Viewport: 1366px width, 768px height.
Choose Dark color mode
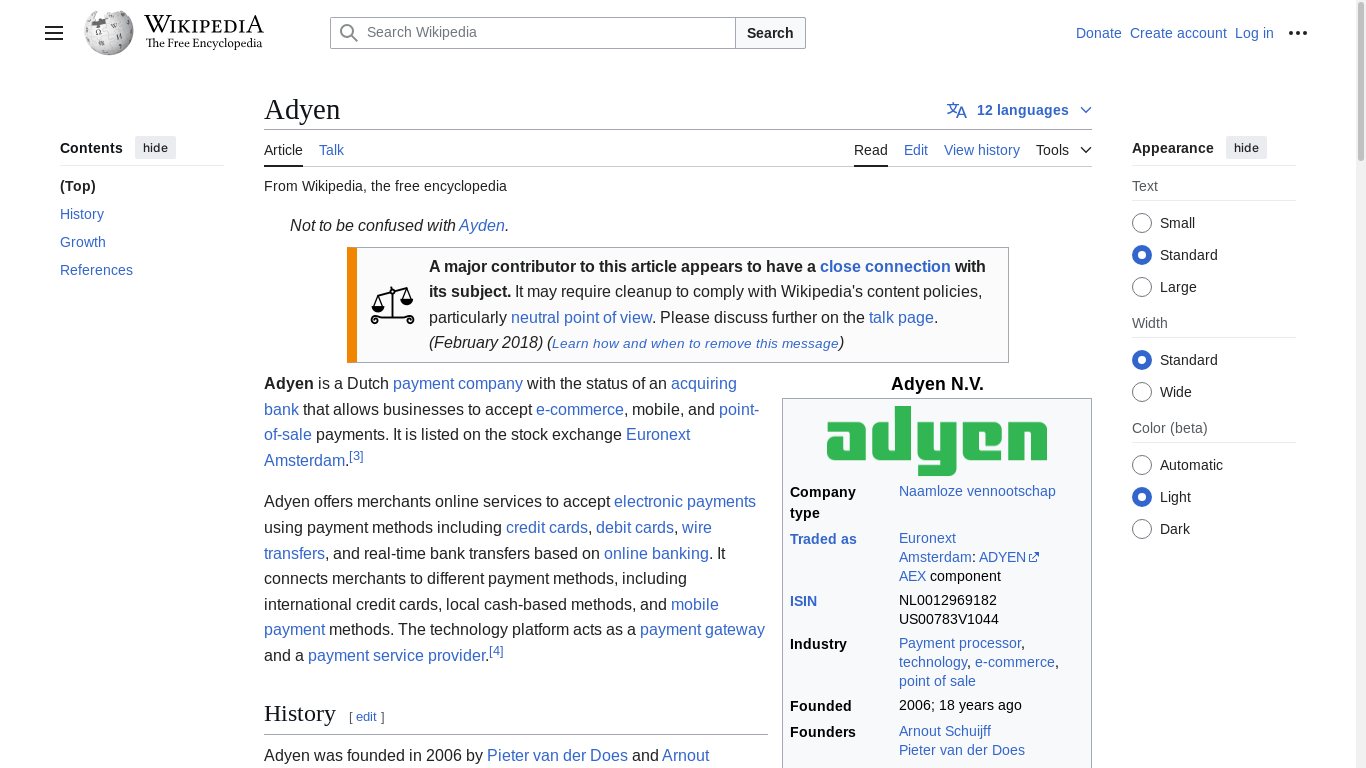[x=1142, y=529]
